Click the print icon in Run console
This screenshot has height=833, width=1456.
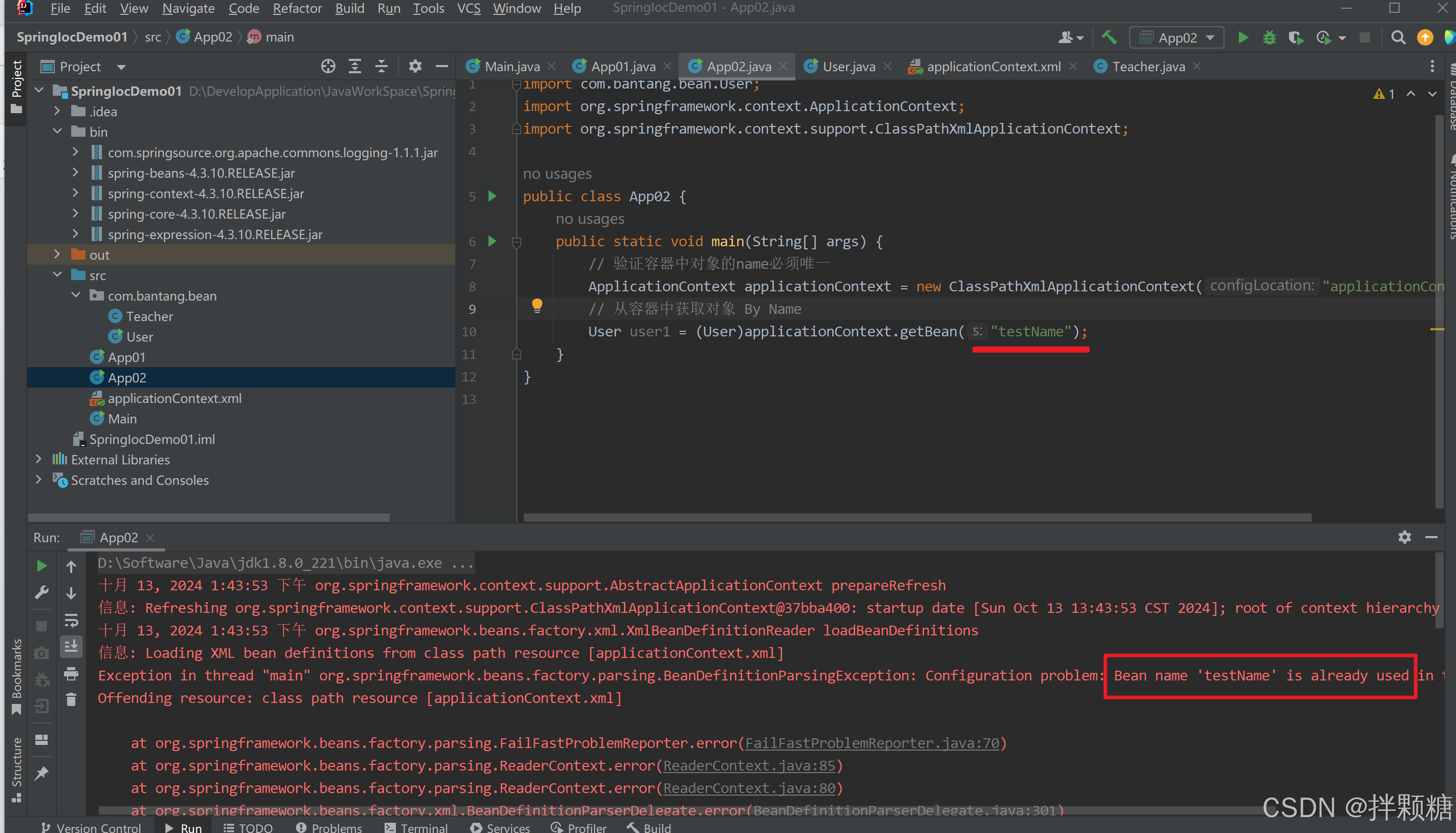[71, 673]
